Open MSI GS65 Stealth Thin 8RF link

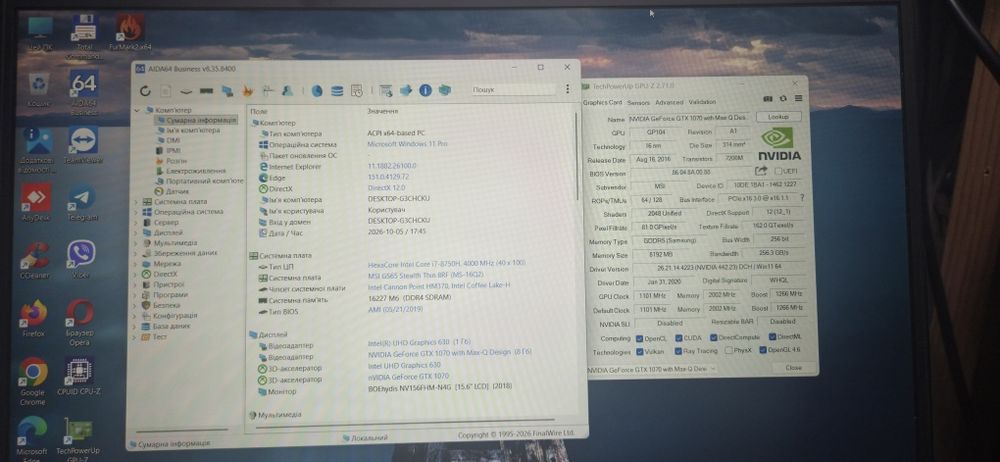[x=426, y=275]
